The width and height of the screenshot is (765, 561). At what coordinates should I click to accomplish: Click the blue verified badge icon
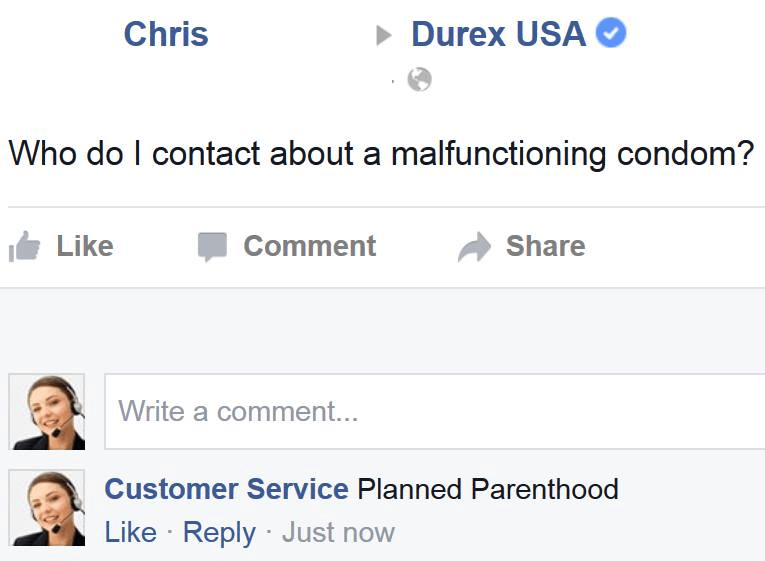[x=611, y=33]
